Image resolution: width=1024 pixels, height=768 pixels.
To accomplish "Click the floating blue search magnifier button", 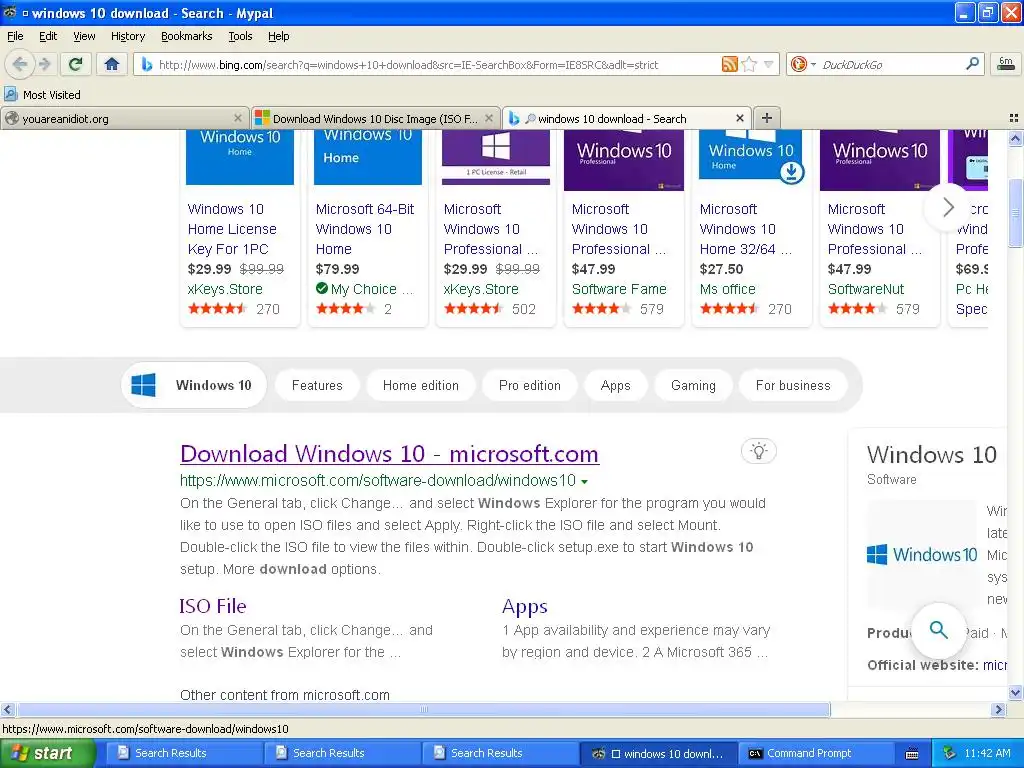I will coord(938,630).
